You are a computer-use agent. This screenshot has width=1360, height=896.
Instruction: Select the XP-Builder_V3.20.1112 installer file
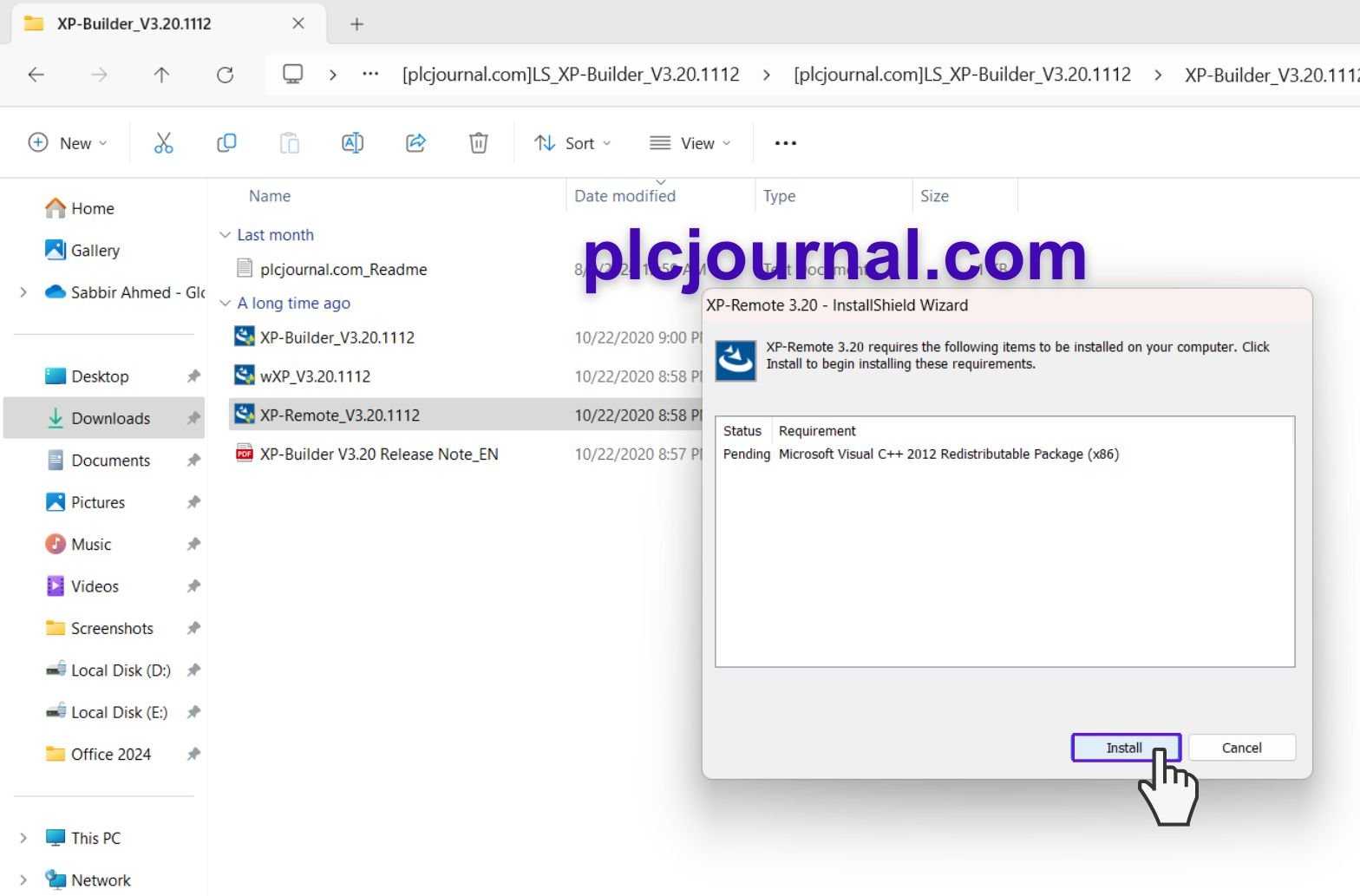coord(337,337)
